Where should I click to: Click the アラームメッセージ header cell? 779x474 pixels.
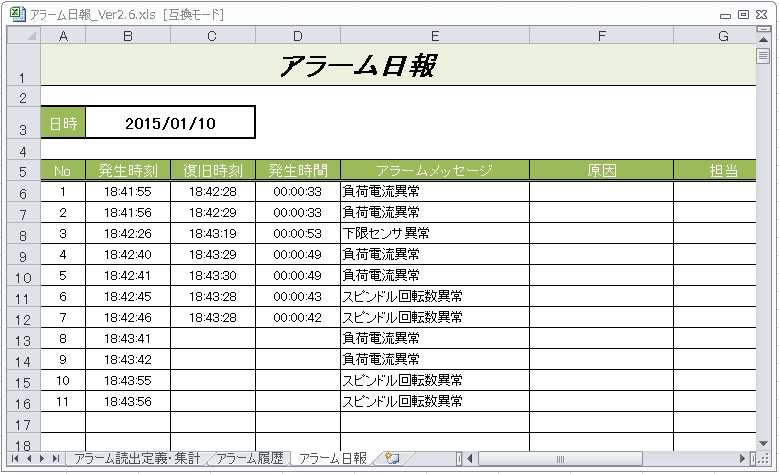point(435,171)
